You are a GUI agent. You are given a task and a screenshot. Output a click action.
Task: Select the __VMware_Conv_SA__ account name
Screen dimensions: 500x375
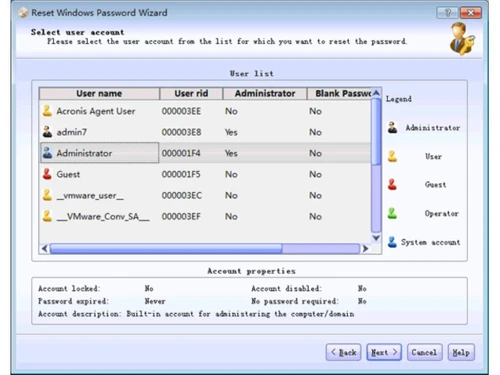pos(103,216)
